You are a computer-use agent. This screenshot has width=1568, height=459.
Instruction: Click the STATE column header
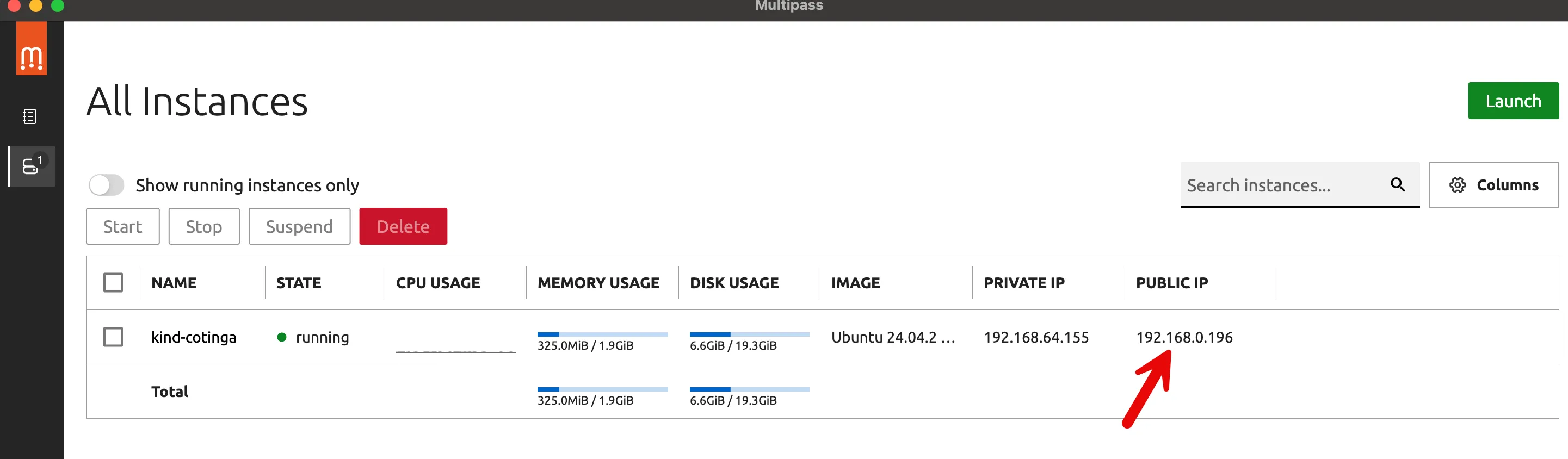298,283
